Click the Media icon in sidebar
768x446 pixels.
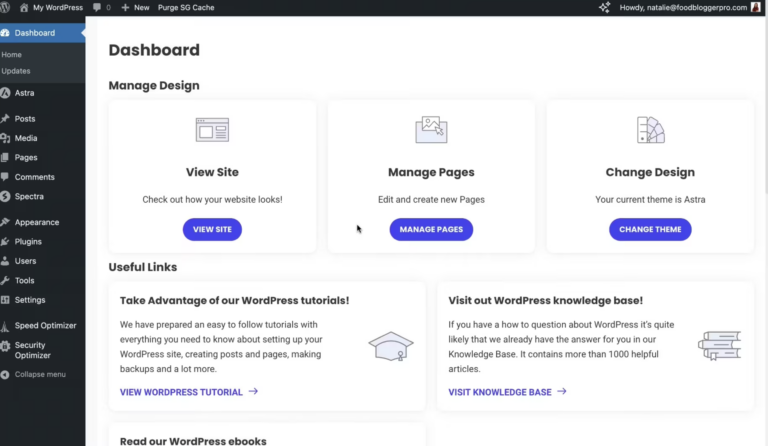(x=5, y=139)
